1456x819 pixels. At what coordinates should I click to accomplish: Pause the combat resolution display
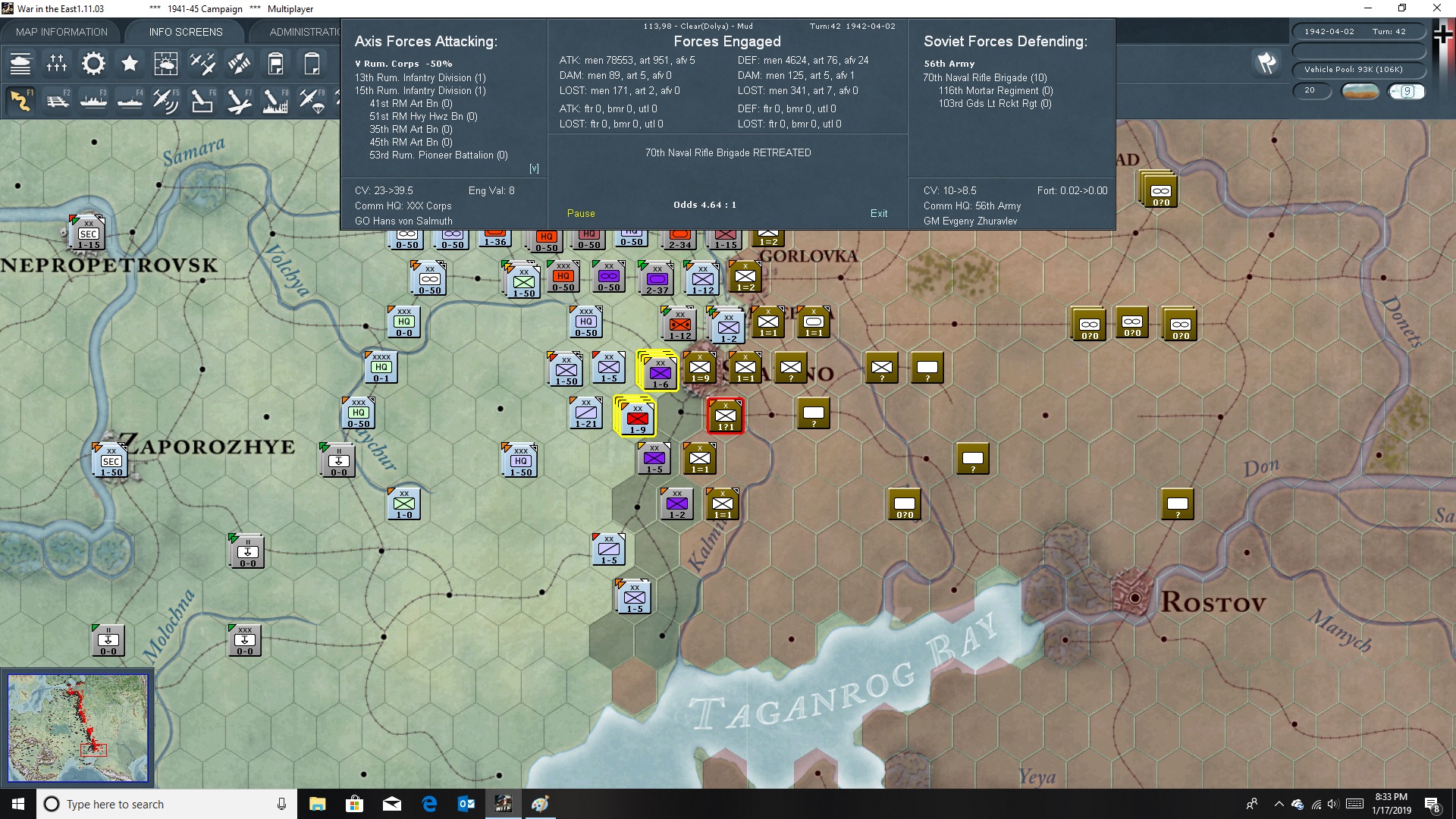(x=581, y=213)
